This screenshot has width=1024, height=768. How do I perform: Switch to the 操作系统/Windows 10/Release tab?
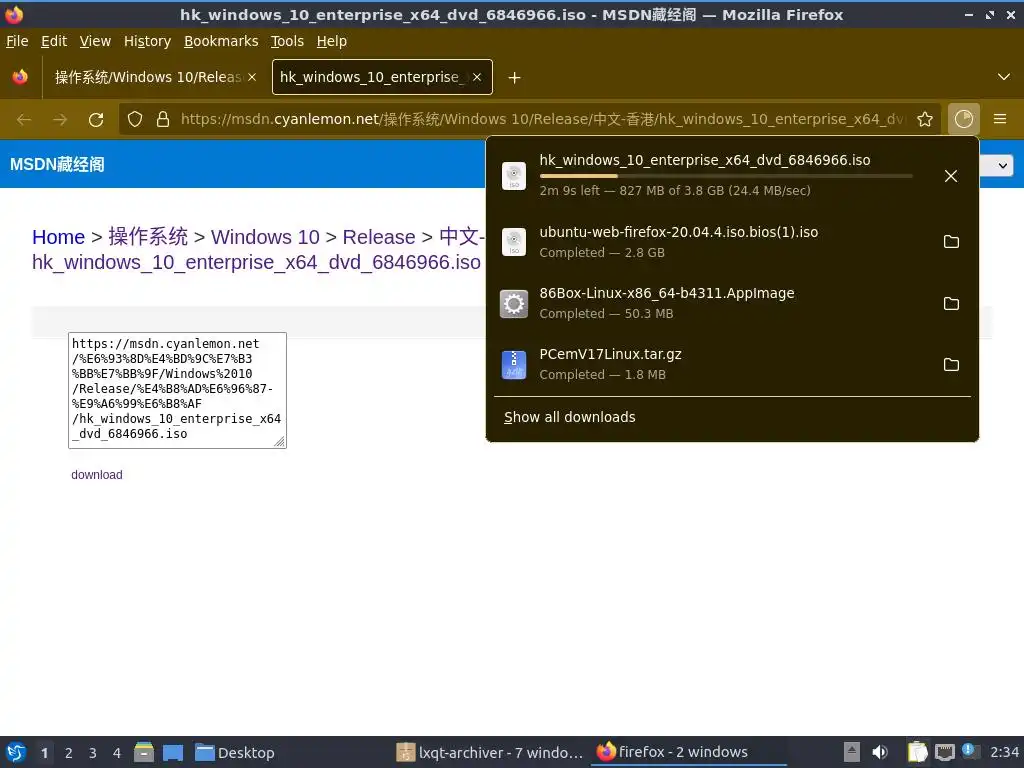148,77
